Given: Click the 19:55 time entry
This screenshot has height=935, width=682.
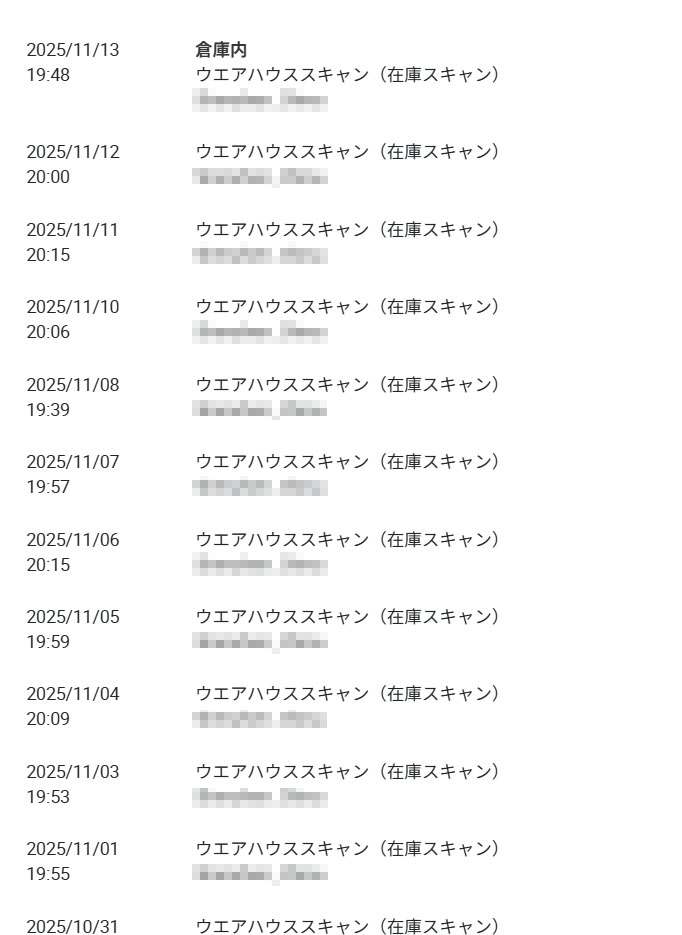Looking at the screenshot, I should coord(48,874).
